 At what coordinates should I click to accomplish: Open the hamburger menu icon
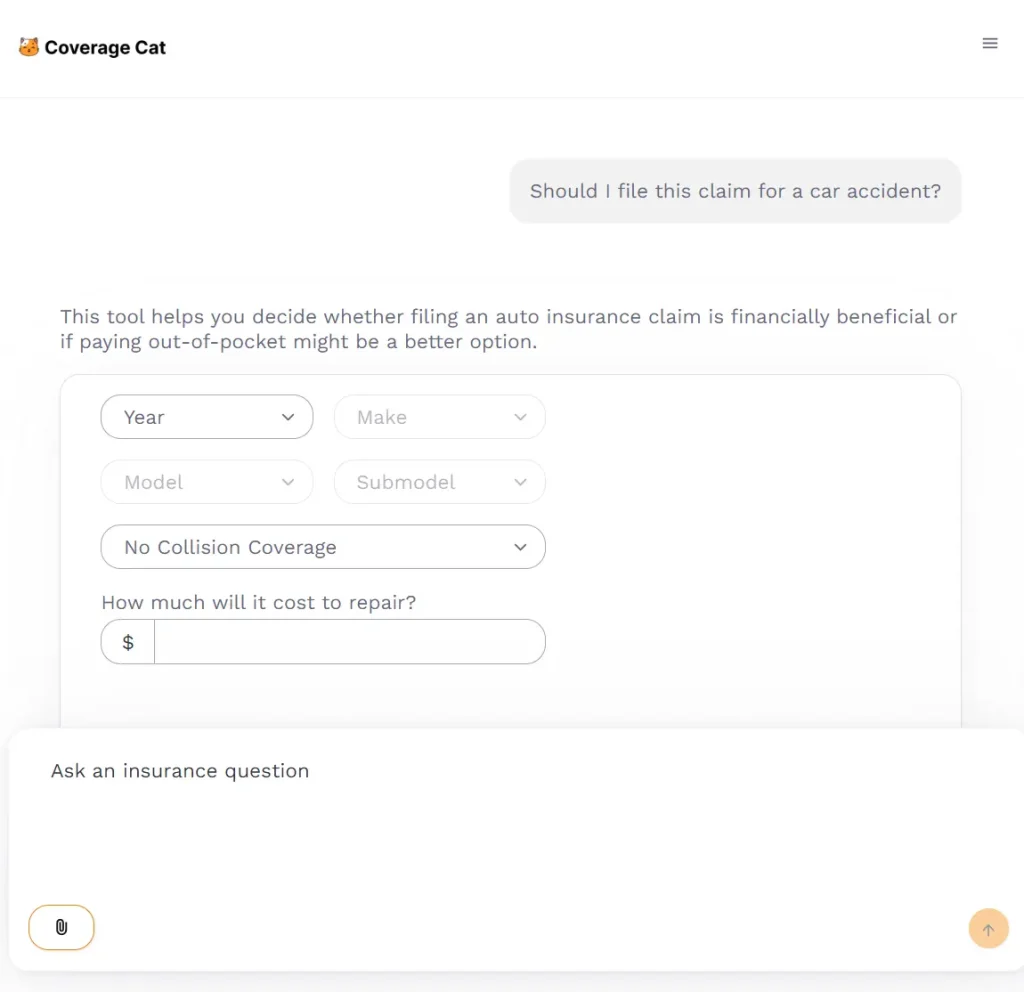[x=990, y=43]
